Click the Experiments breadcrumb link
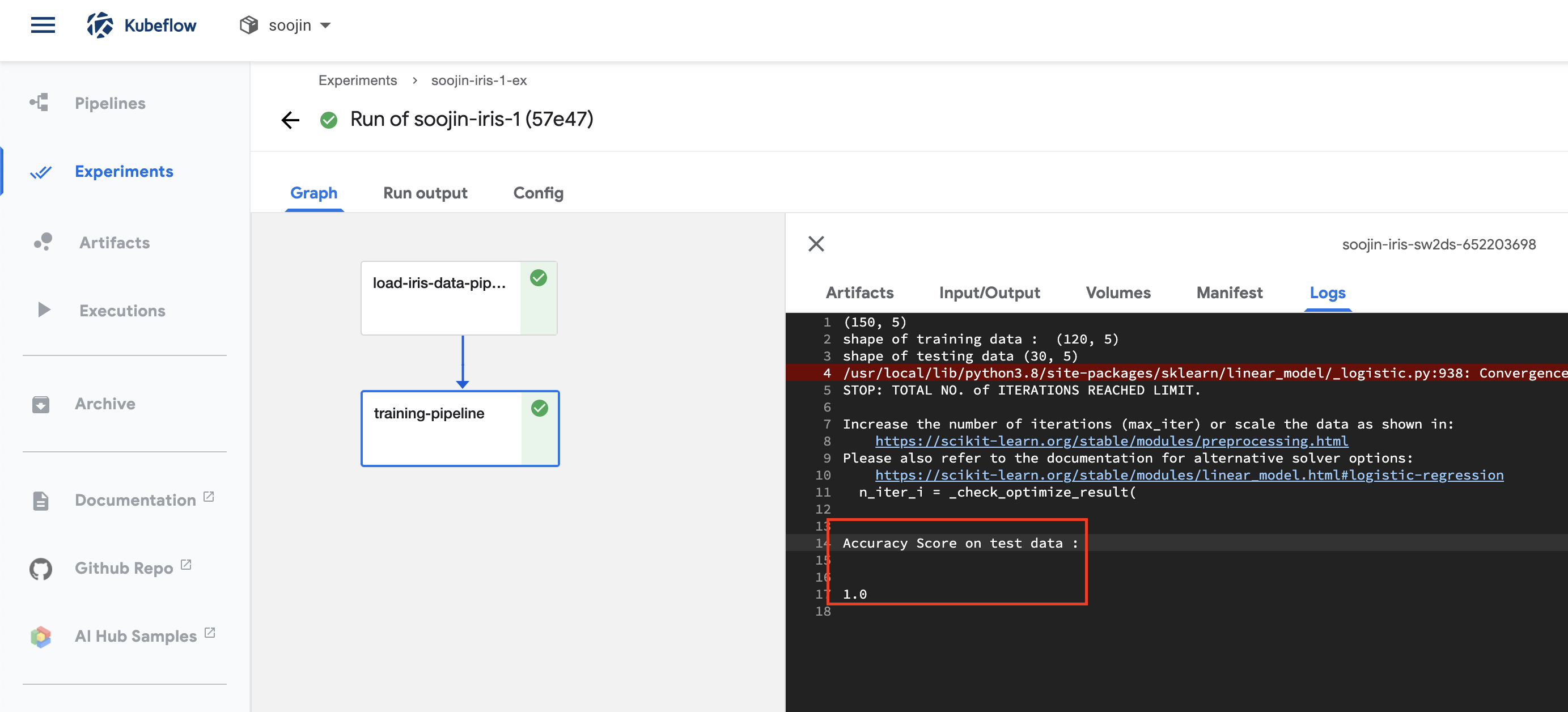This screenshot has width=1568, height=712. (357, 80)
